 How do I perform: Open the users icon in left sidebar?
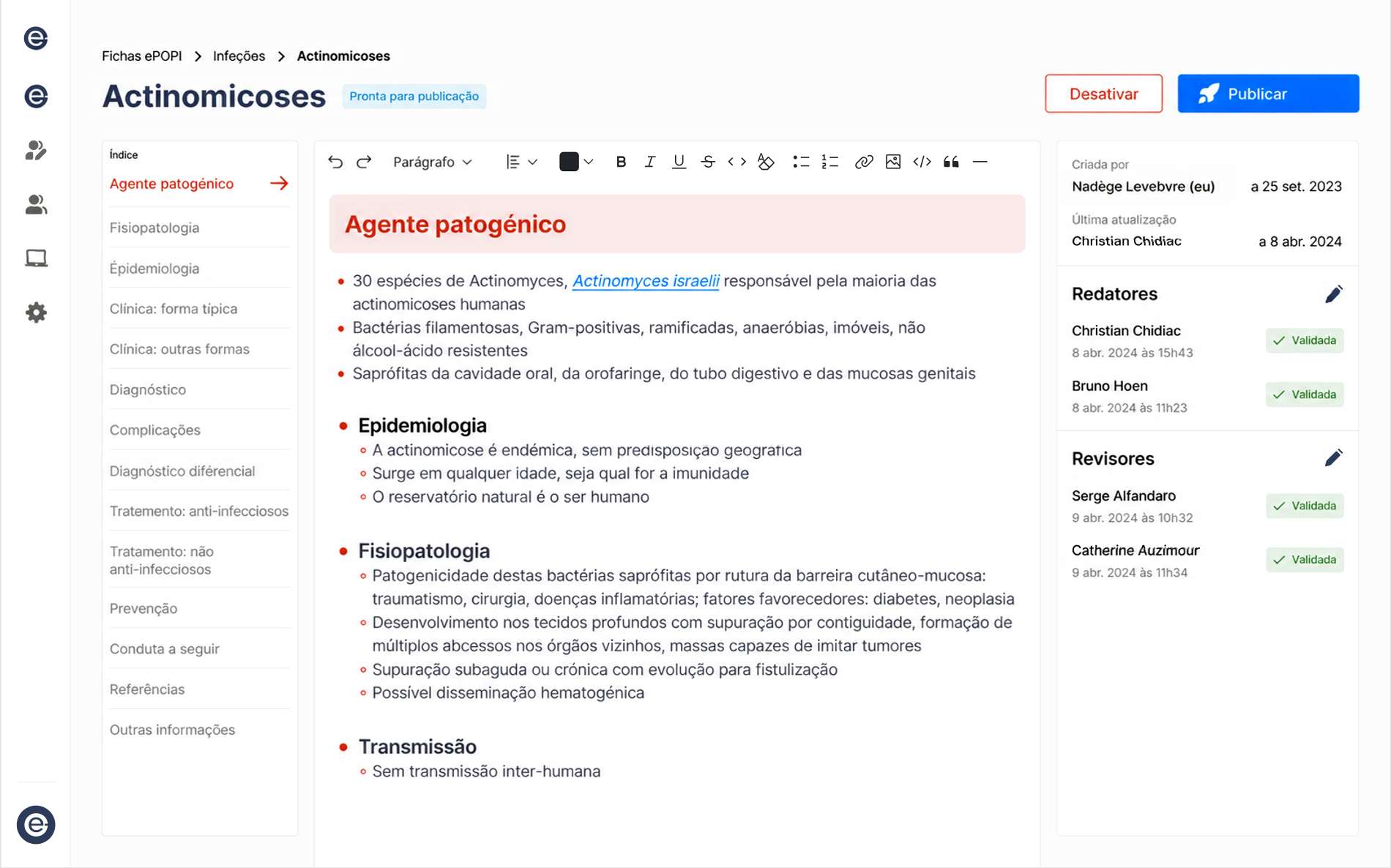(36, 204)
